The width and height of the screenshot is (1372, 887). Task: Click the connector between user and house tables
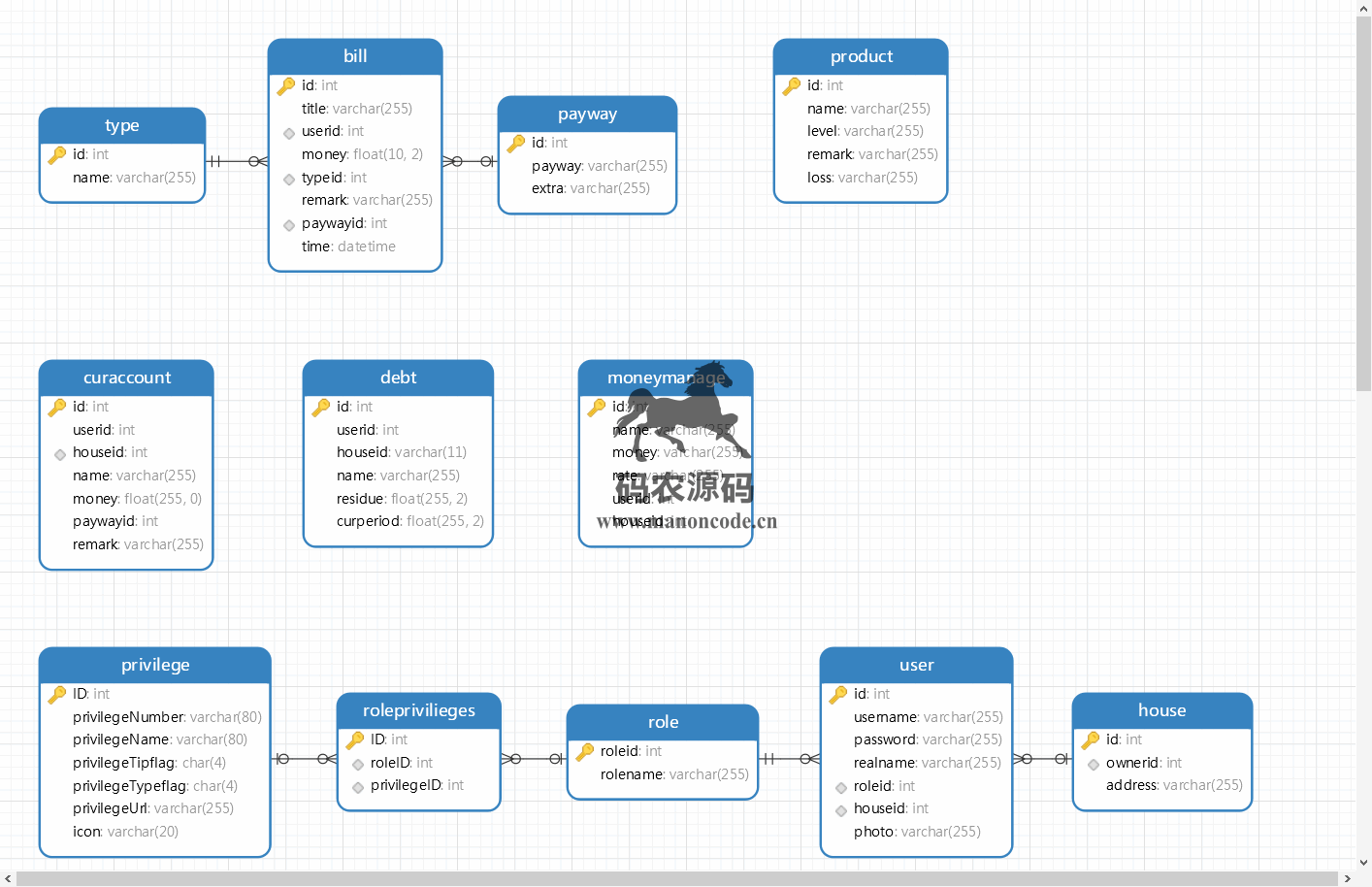pos(1043,759)
